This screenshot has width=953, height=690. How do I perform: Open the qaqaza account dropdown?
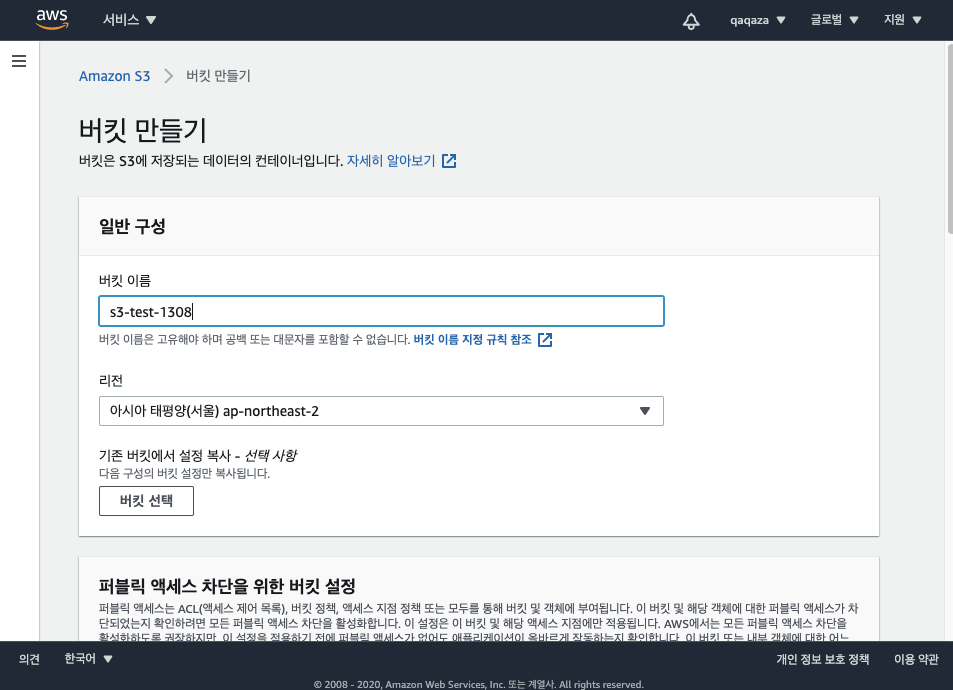pos(758,20)
